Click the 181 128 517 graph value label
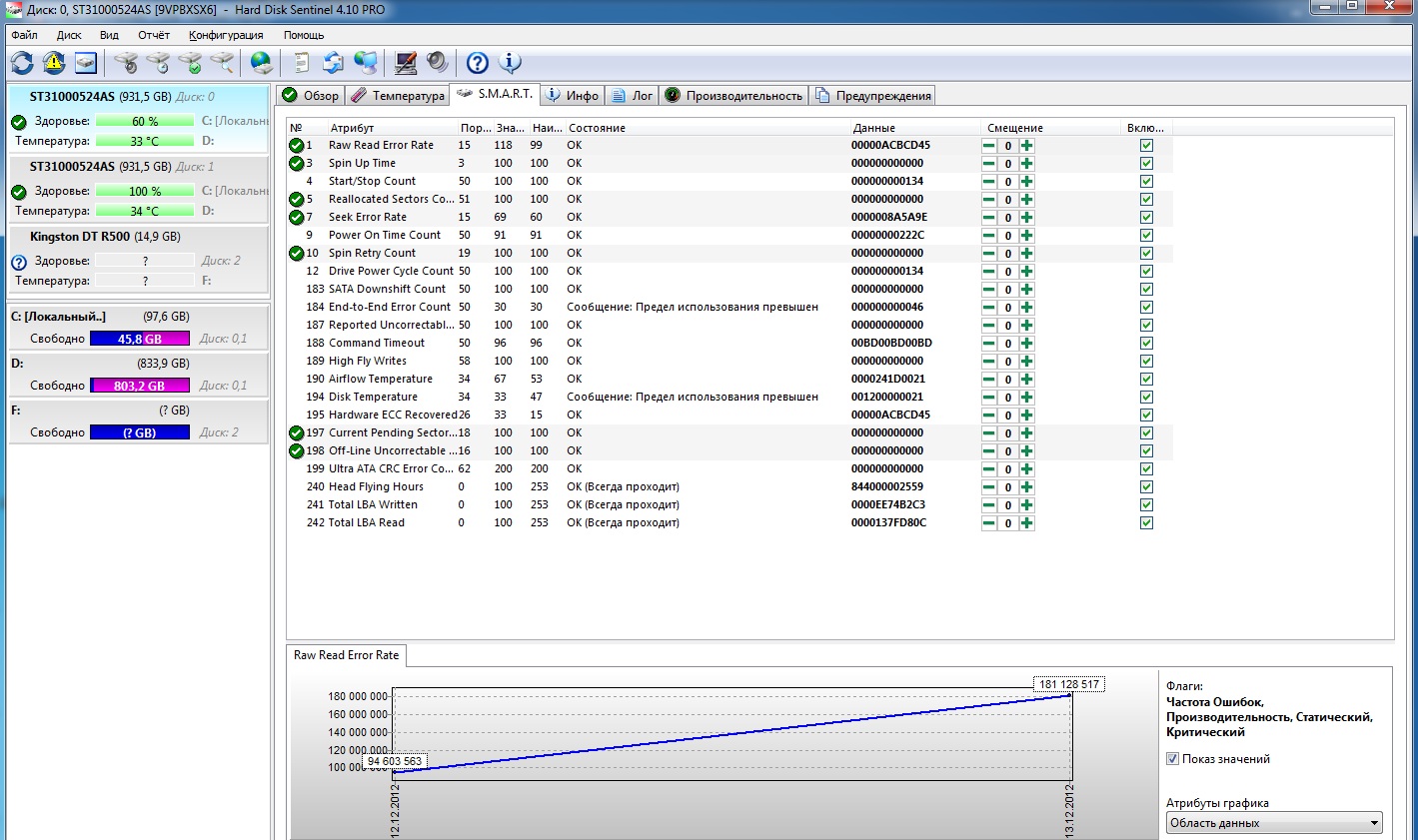 [1068, 684]
